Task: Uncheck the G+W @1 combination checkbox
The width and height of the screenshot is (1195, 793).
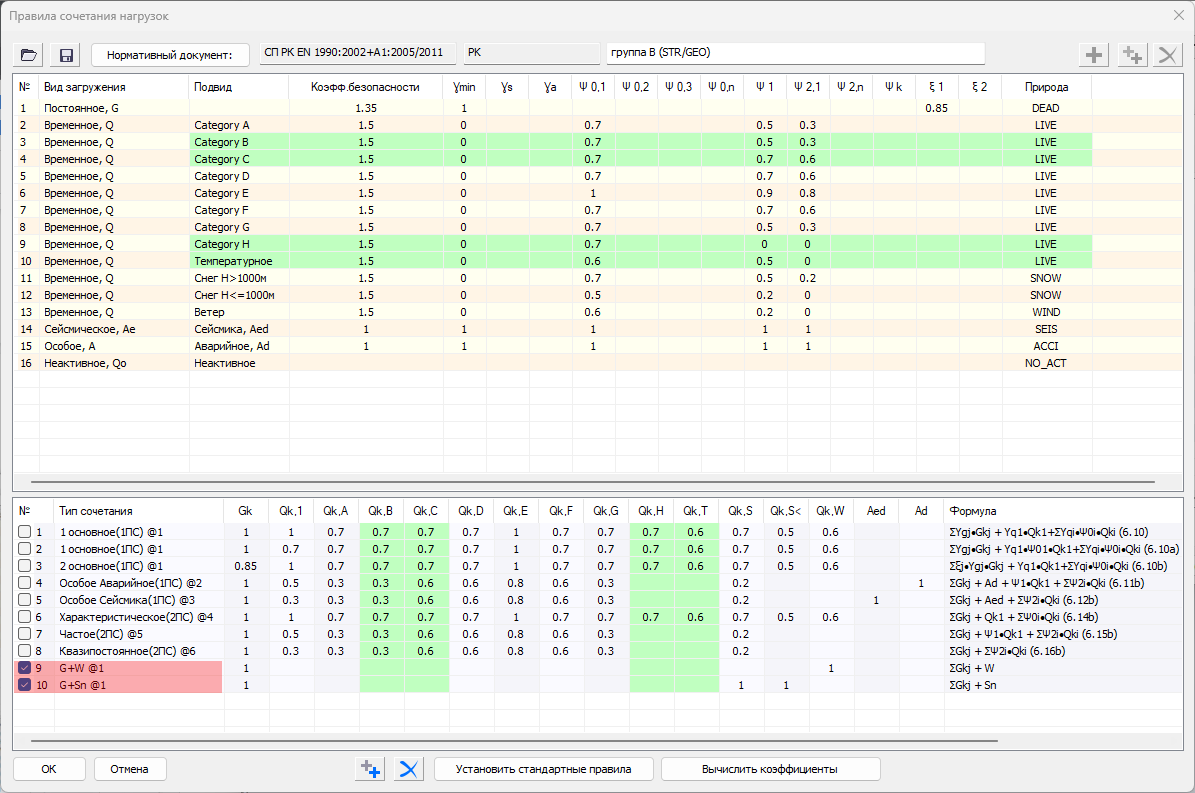Action: (x=25, y=668)
